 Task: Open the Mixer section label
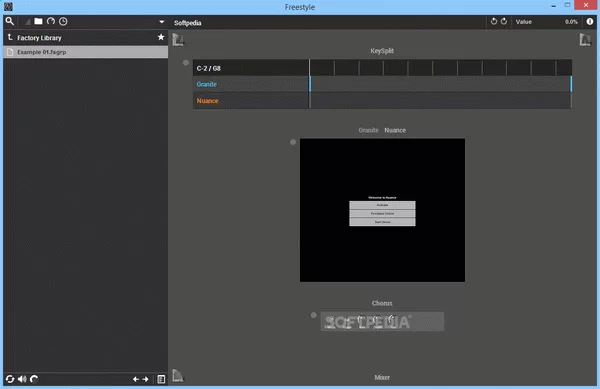click(382, 378)
